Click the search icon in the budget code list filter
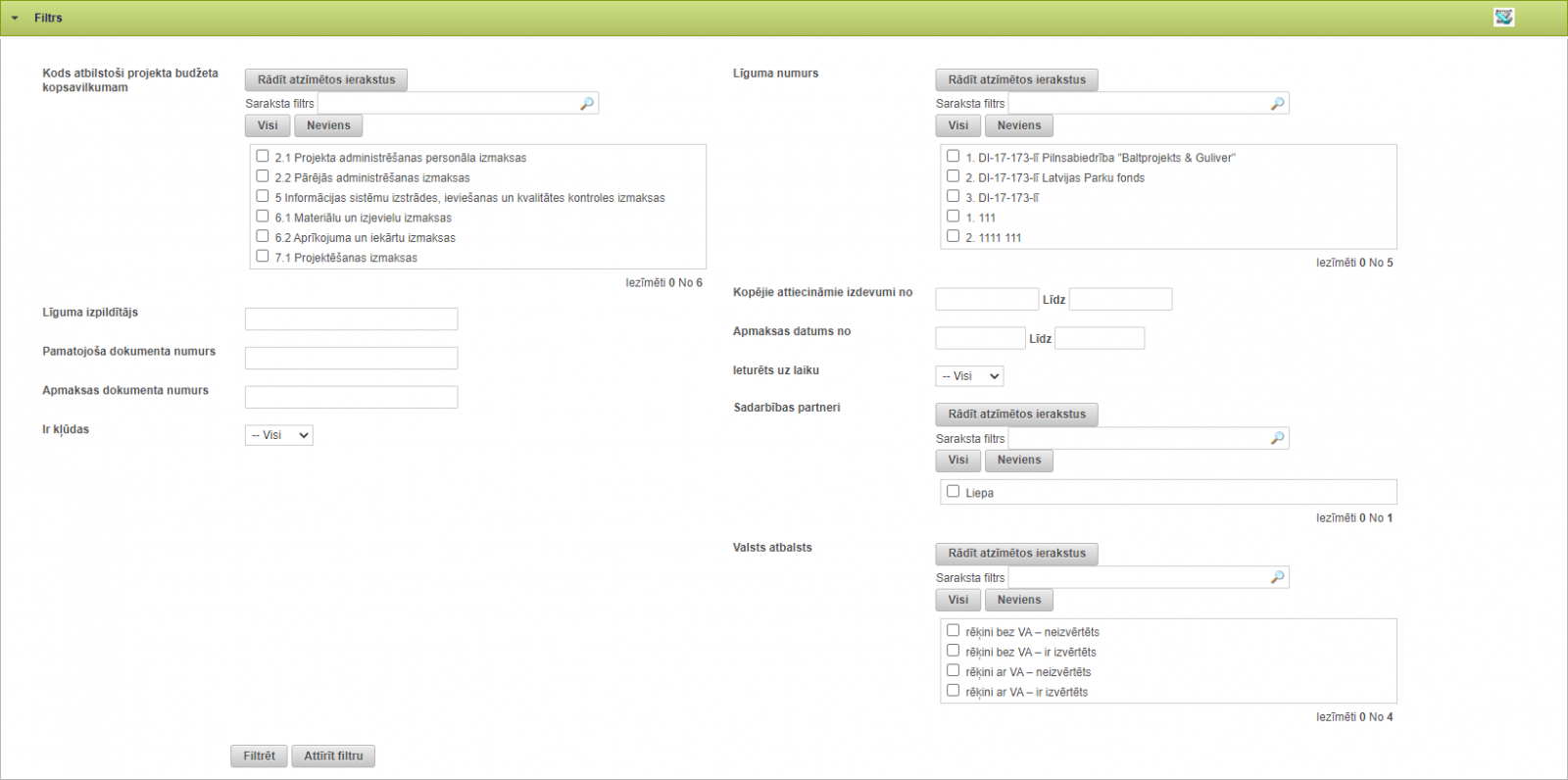The width and height of the screenshot is (1568, 780). [x=587, y=104]
